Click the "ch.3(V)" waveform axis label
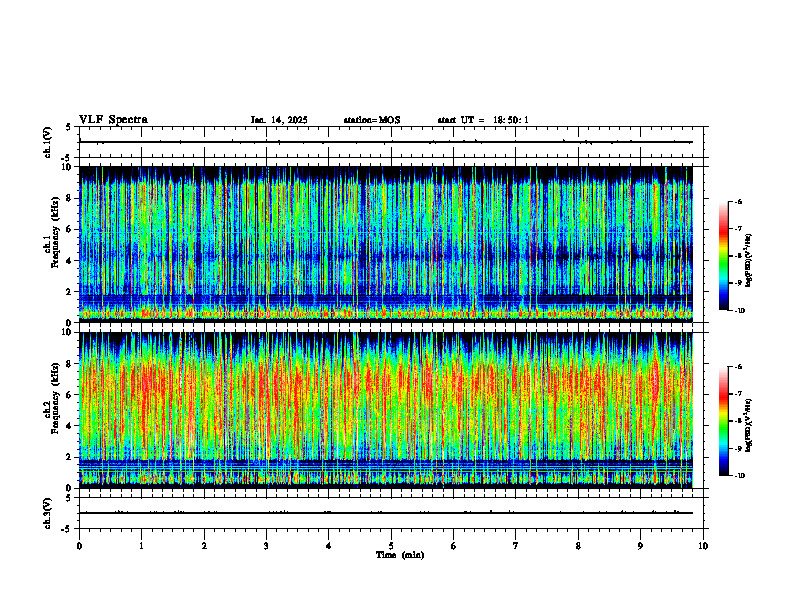 [x=47, y=513]
